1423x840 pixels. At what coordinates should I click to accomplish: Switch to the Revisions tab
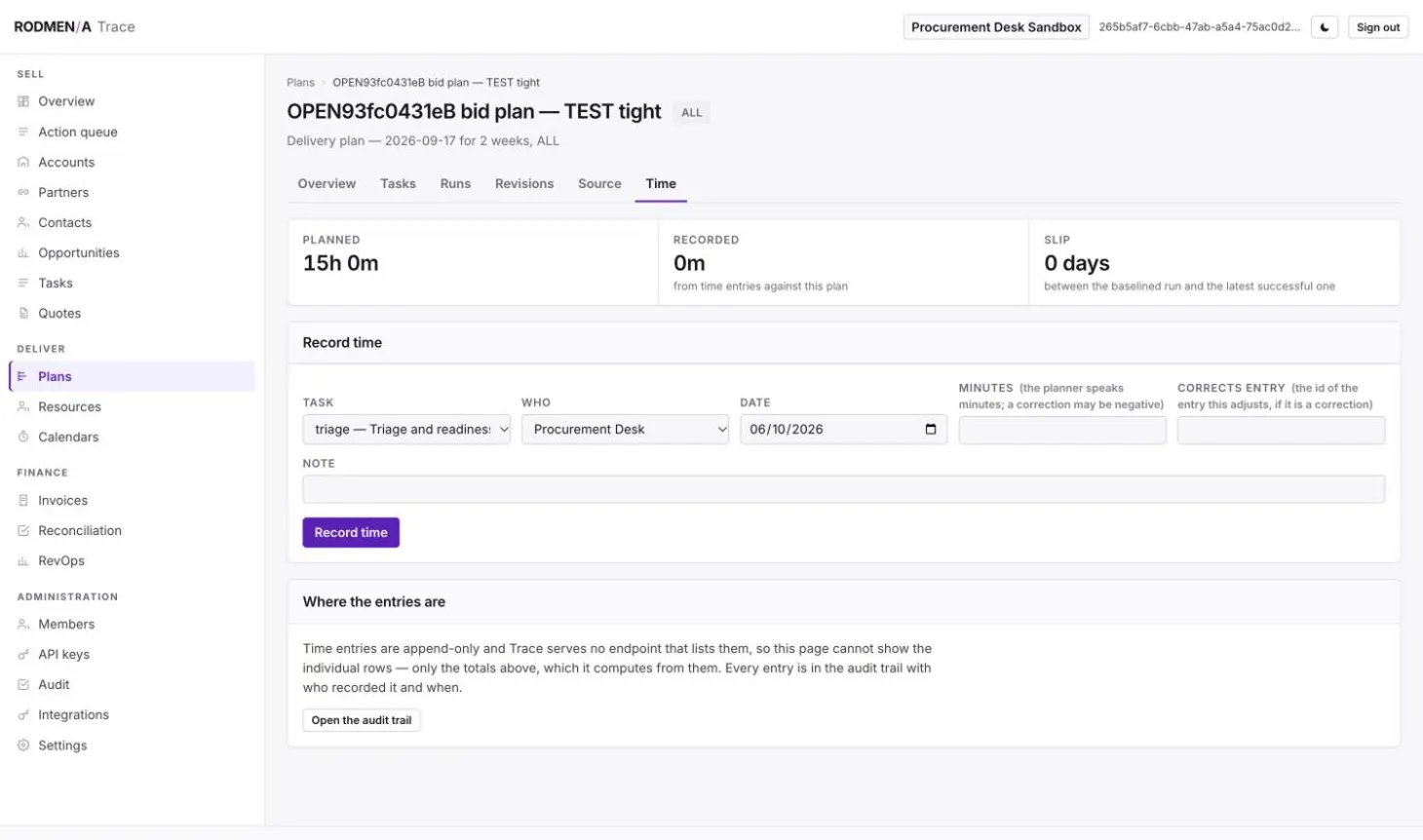coord(524,183)
